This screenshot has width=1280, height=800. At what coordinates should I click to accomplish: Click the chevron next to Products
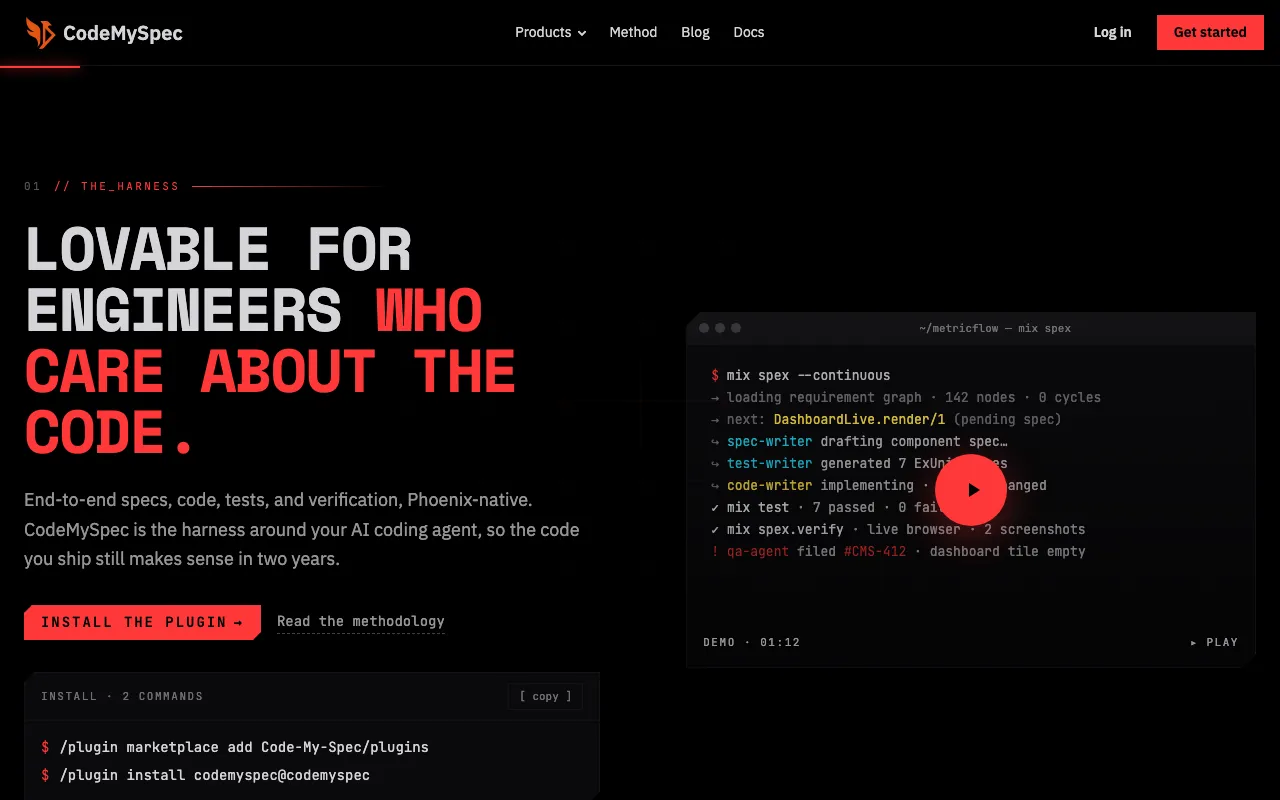(x=581, y=33)
